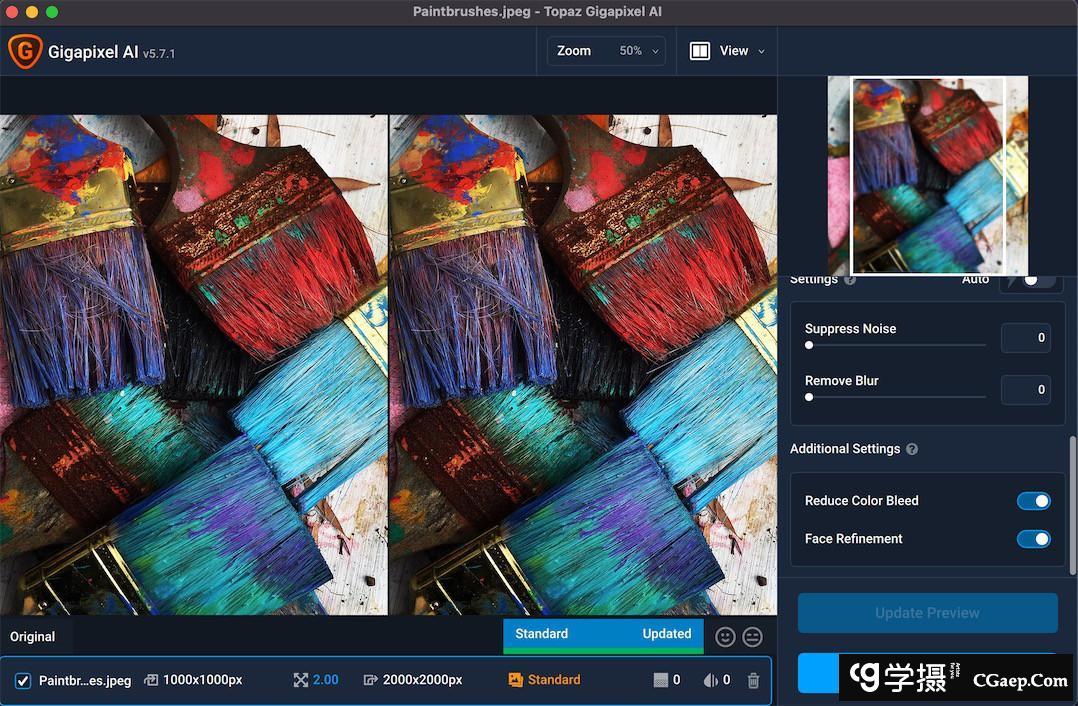
Task: Select the Standard Updated preview tab
Action: click(603, 634)
